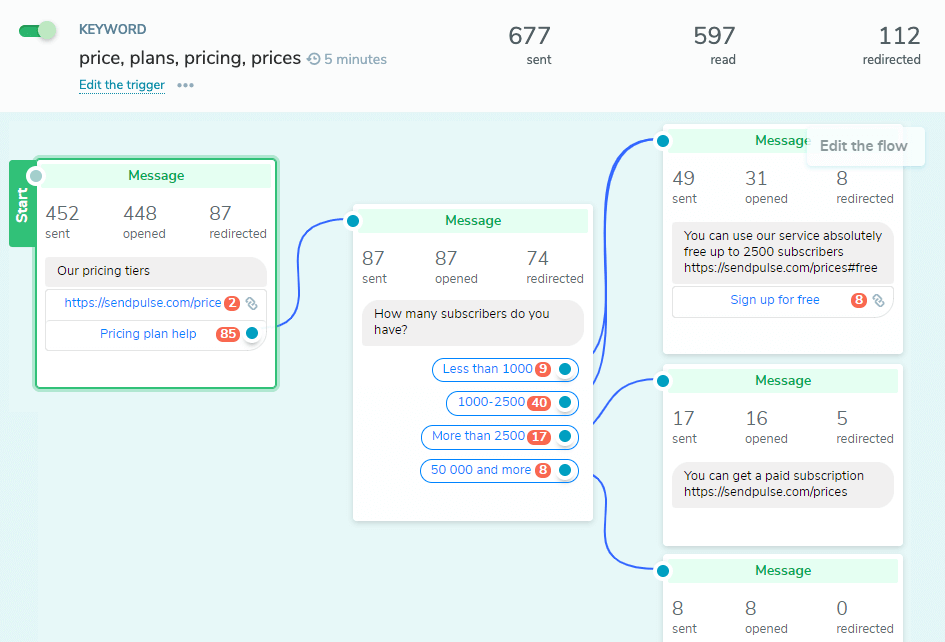The image size is (945, 642).
Task: Open the Sign up for free button
Action: coord(774,300)
